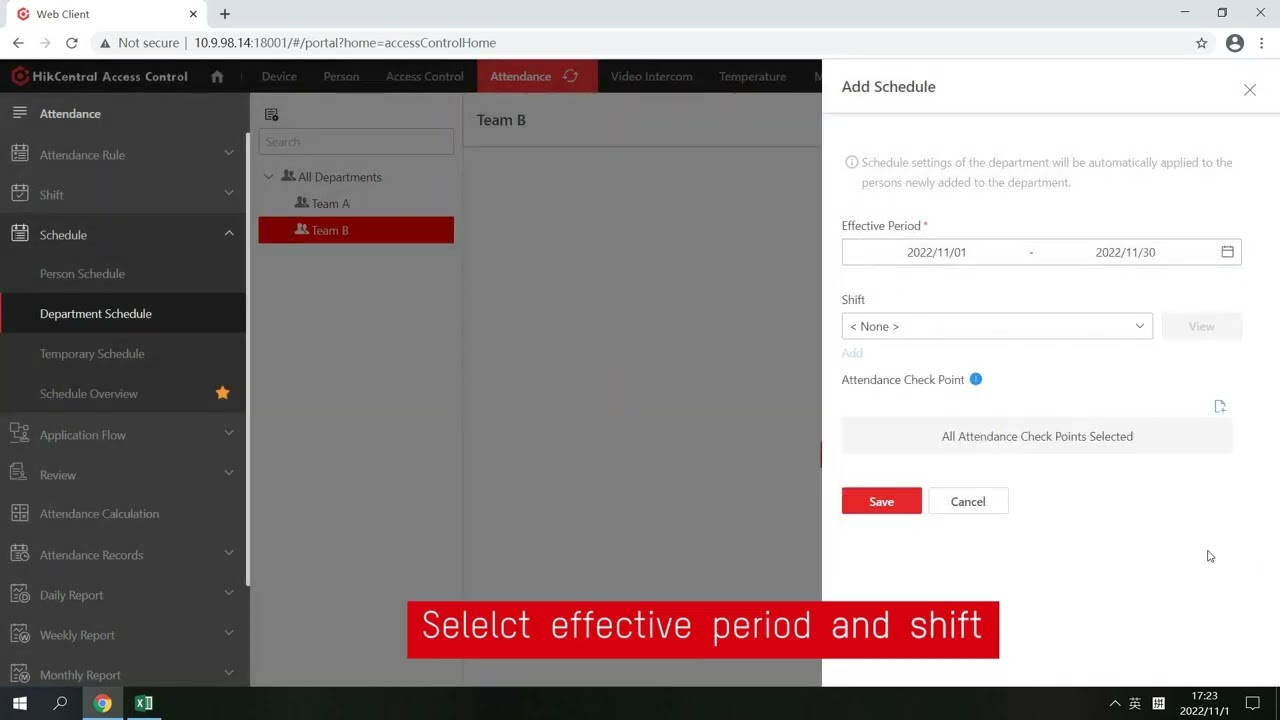Click the list icon above department search
Viewport: 1280px width, 720px height.
[x=271, y=115]
